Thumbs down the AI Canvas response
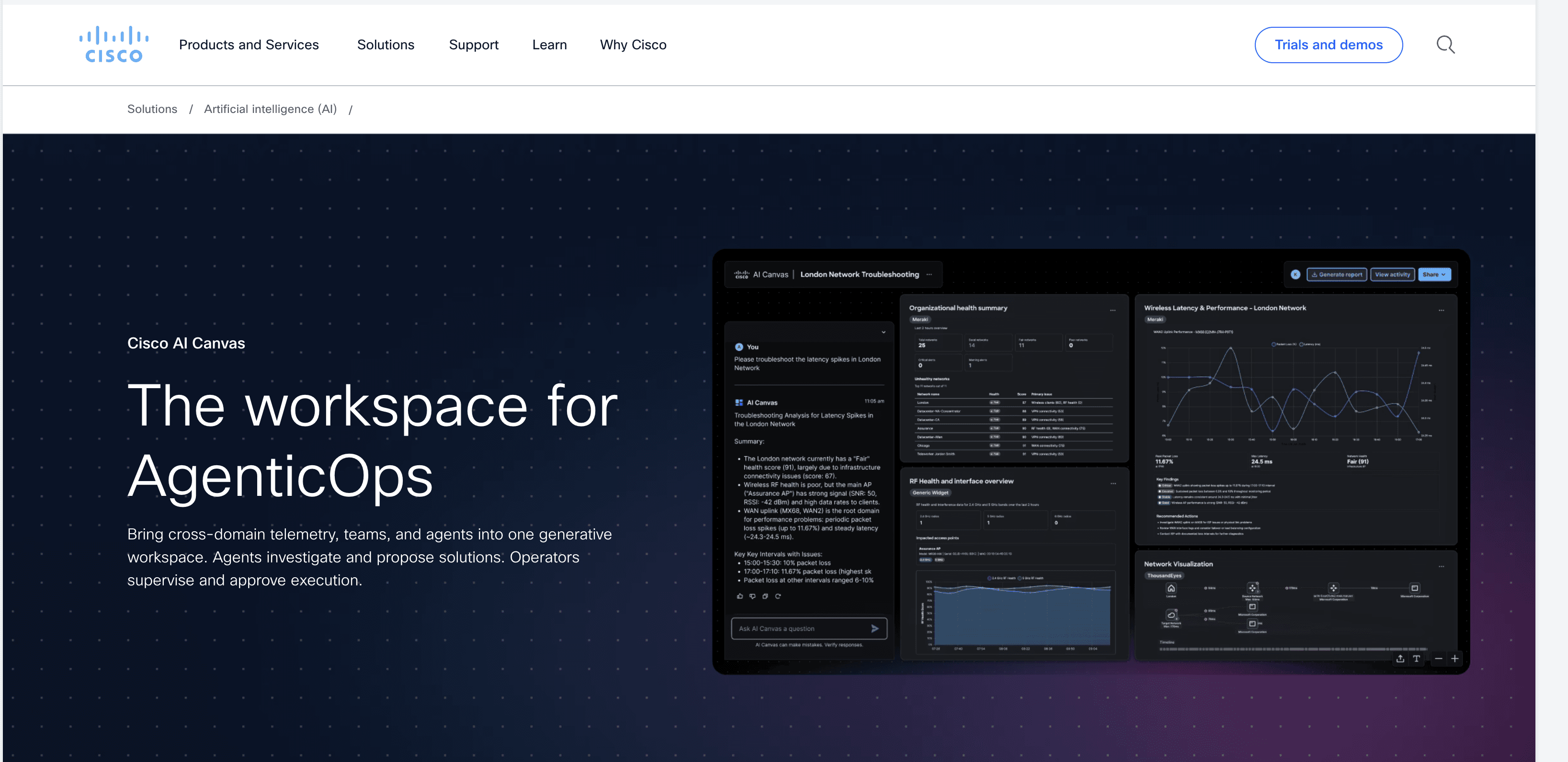Image resolution: width=1568 pixels, height=762 pixels. [753, 596]
